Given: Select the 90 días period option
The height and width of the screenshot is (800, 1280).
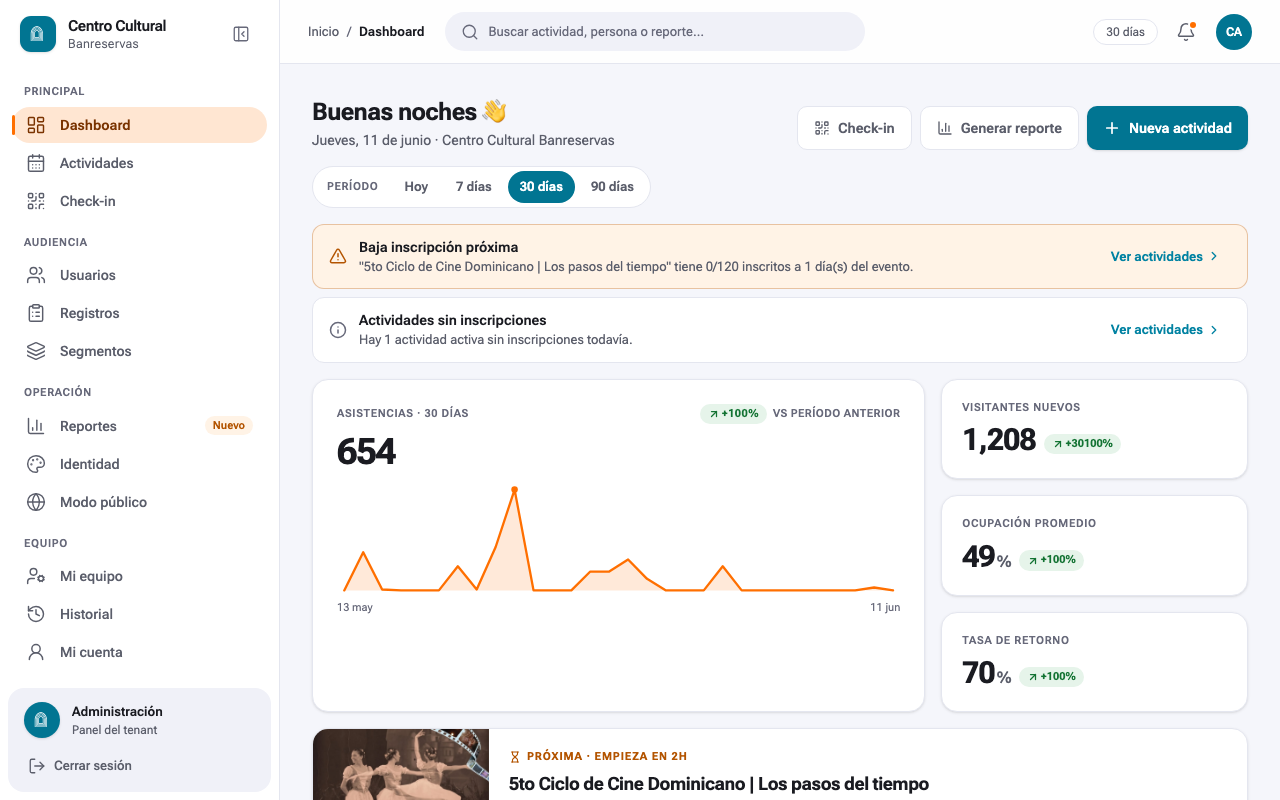Looking at the screenshot, I should [x=612, y=187].
